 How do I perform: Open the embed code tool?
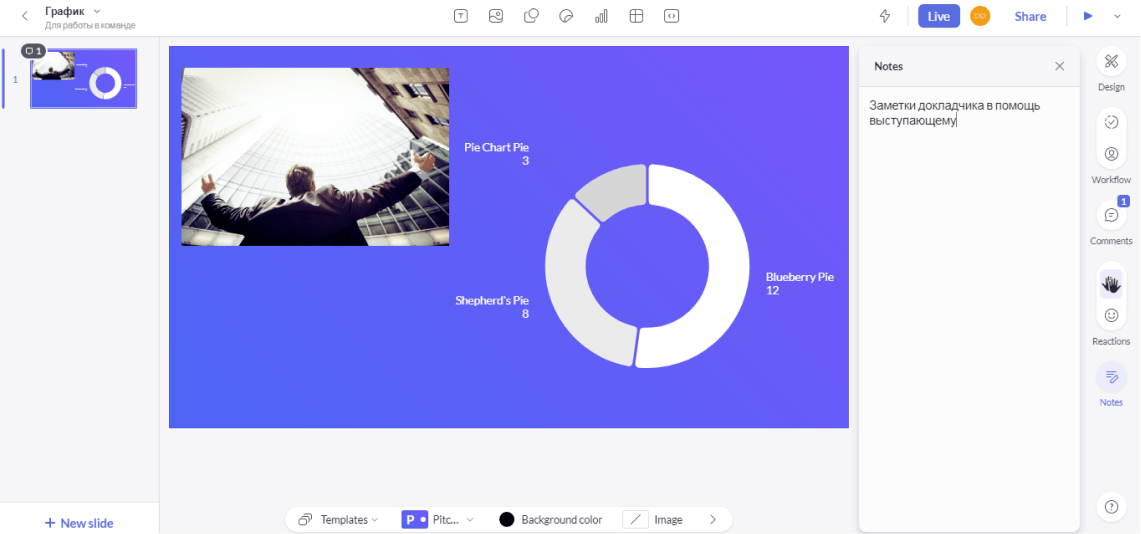click(x=672, y=16)
